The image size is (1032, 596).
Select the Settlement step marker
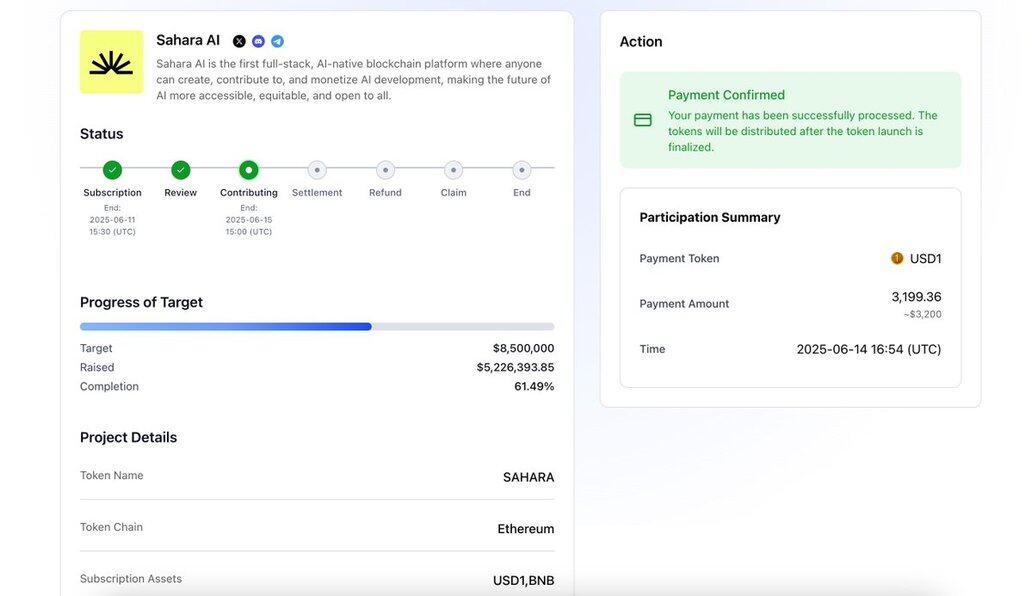pos(317,170)
